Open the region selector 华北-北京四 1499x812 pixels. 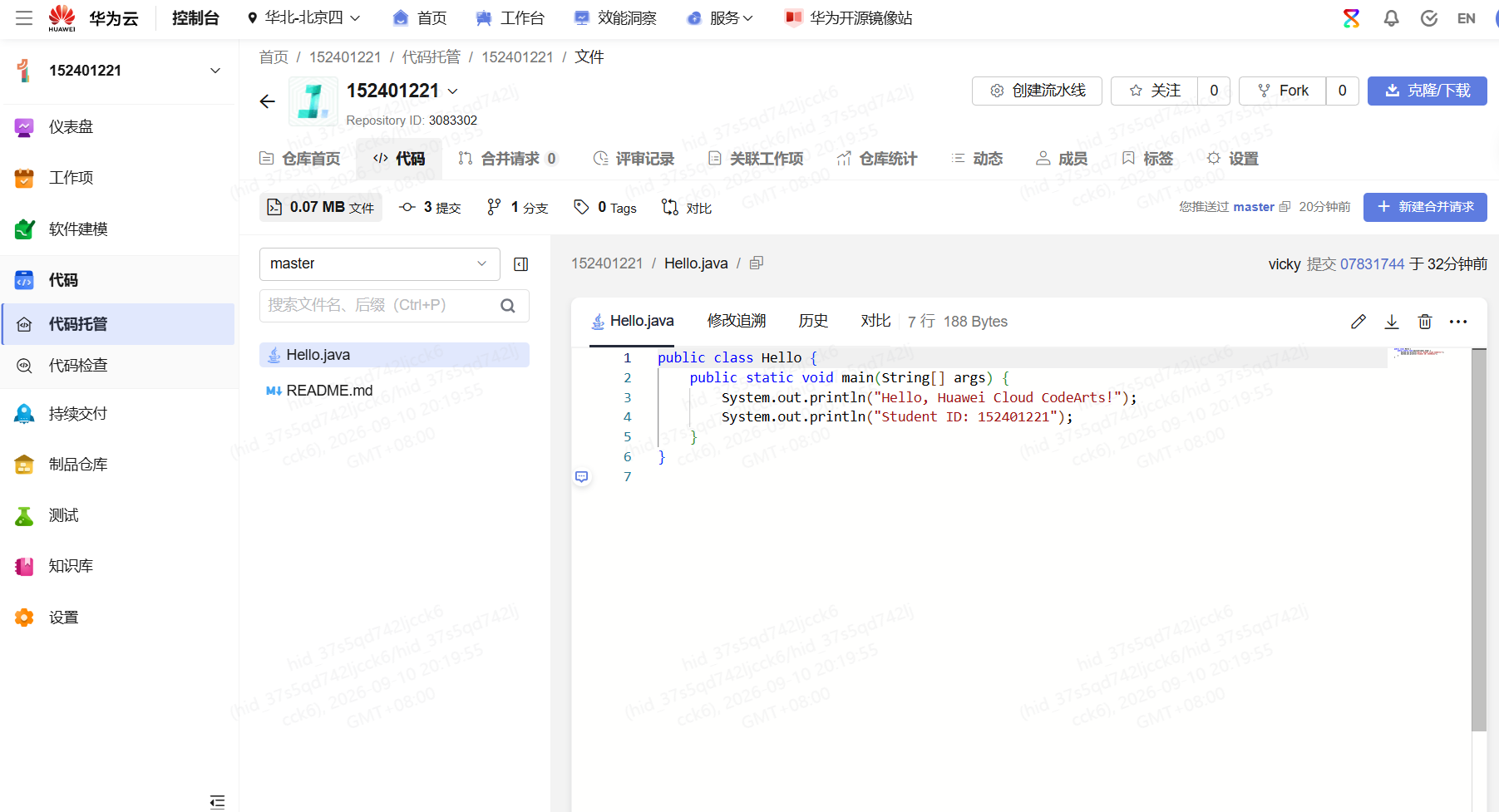coord(304,18)
